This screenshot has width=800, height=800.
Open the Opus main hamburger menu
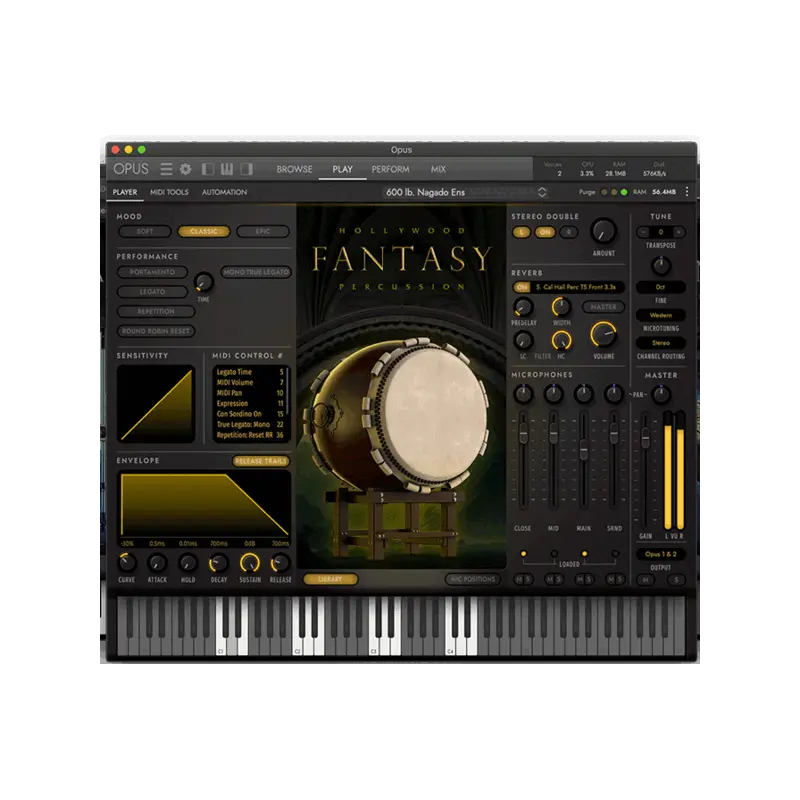pos(166,169)
